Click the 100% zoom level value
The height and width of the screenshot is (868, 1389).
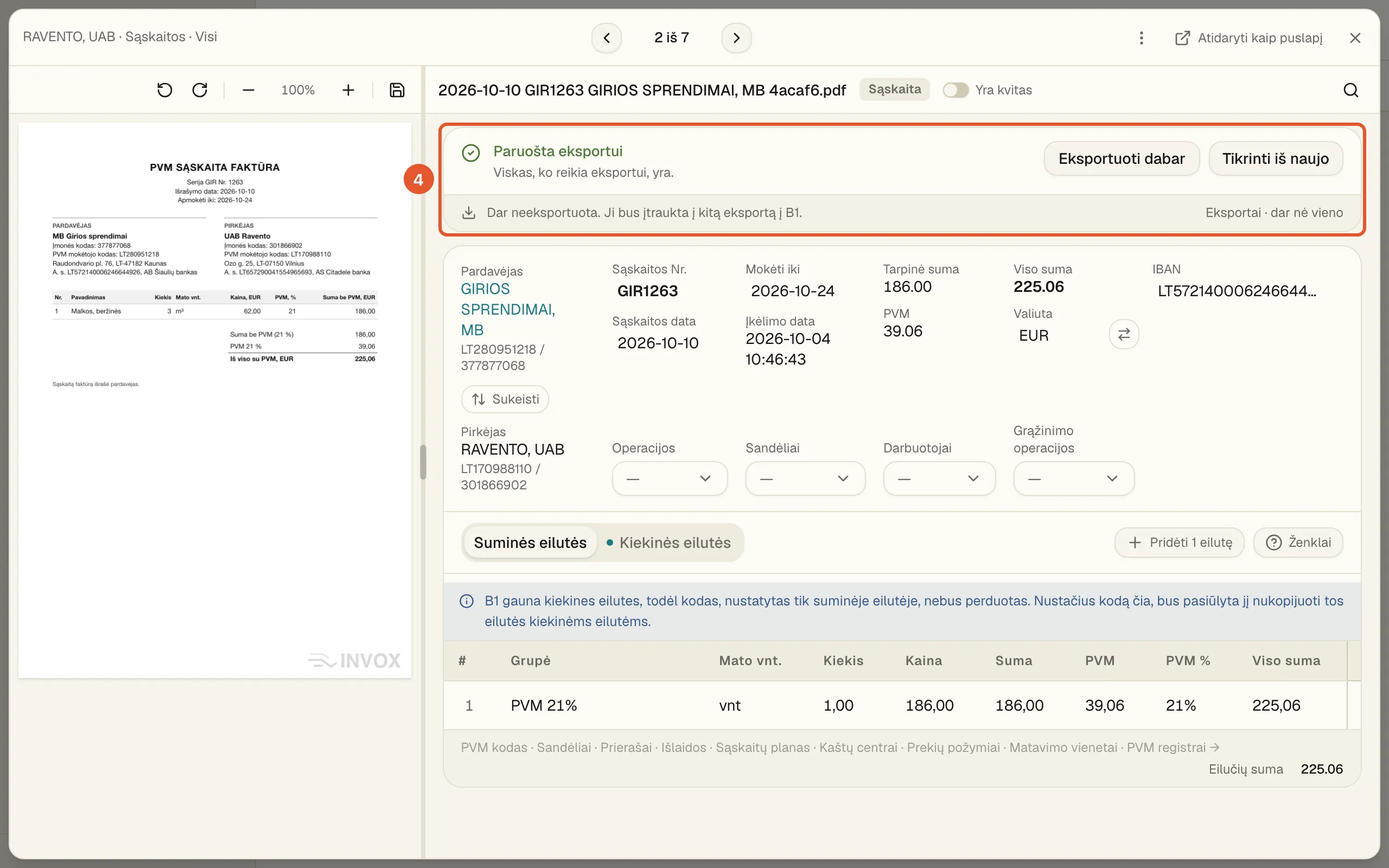click(x=298, y=90)
